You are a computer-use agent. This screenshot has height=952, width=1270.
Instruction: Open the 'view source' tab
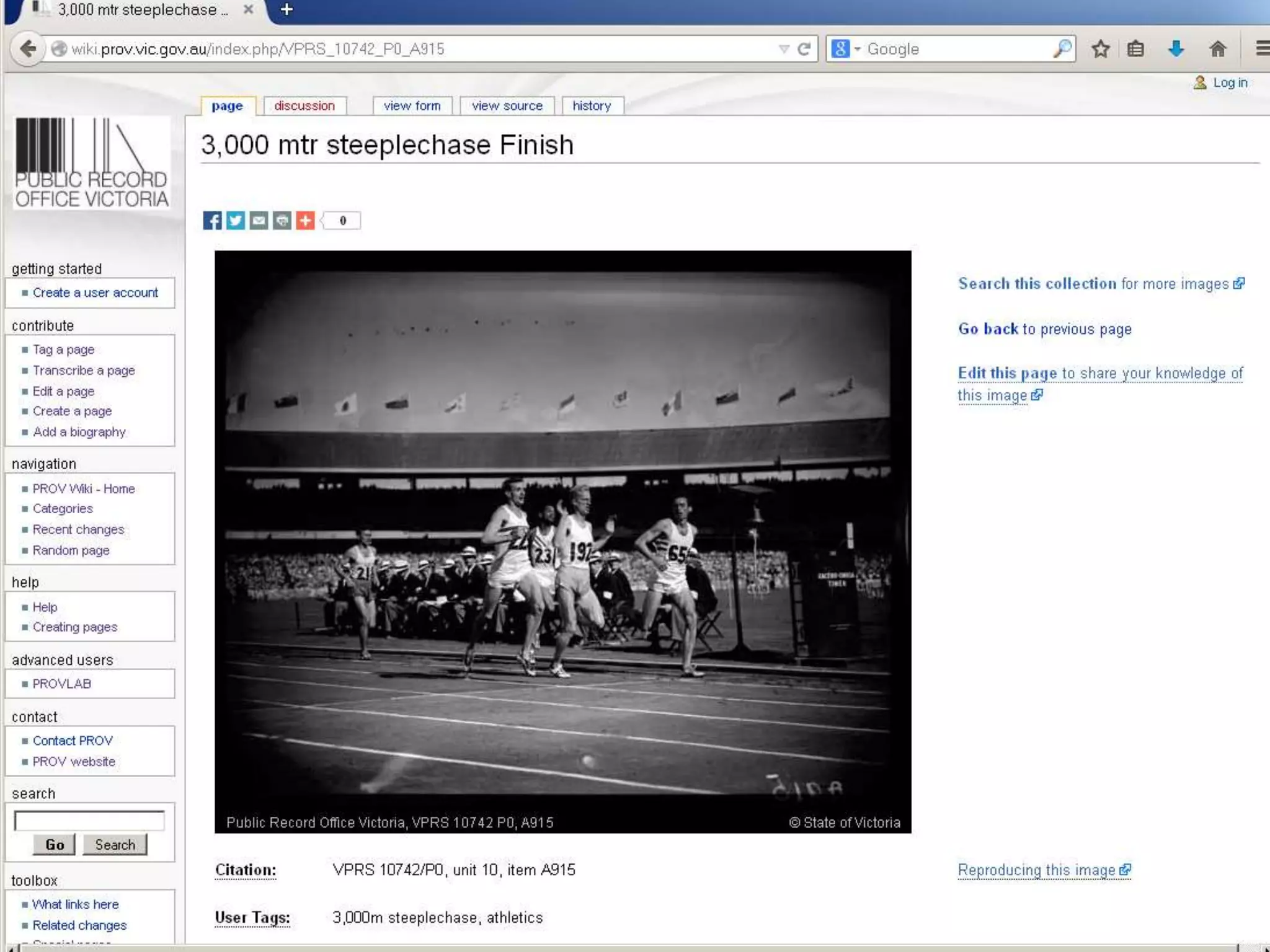click(x=507, y=106)
